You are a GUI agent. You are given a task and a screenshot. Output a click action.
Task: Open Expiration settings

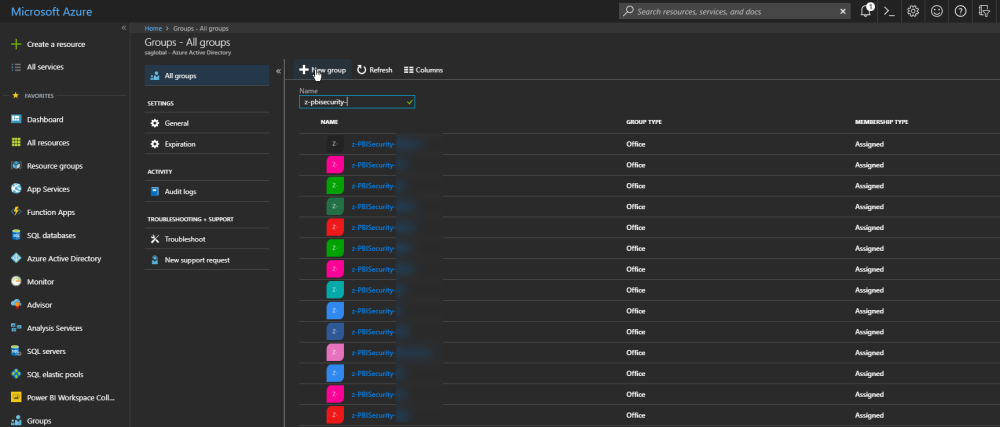tap(207, 145)
